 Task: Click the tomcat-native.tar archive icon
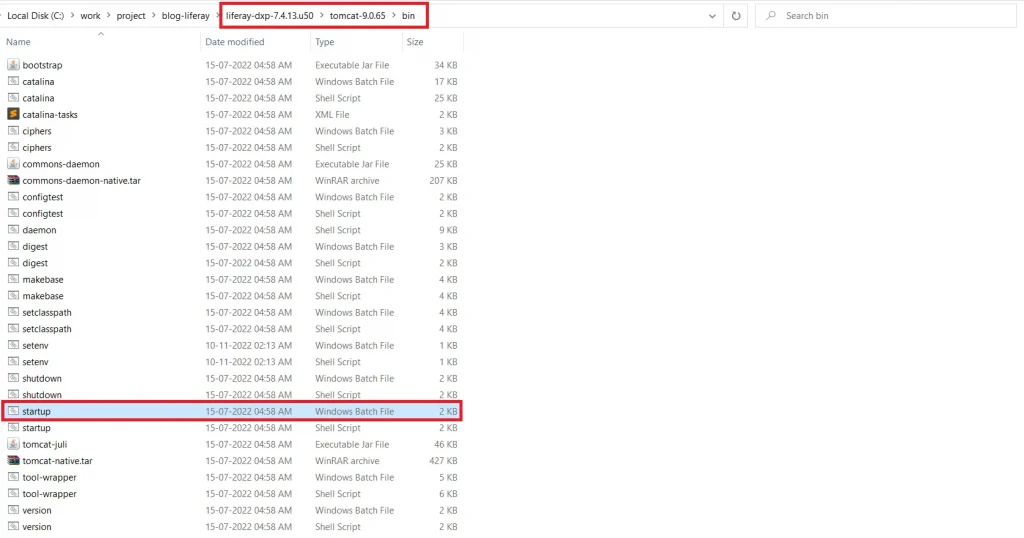(13, 461)
